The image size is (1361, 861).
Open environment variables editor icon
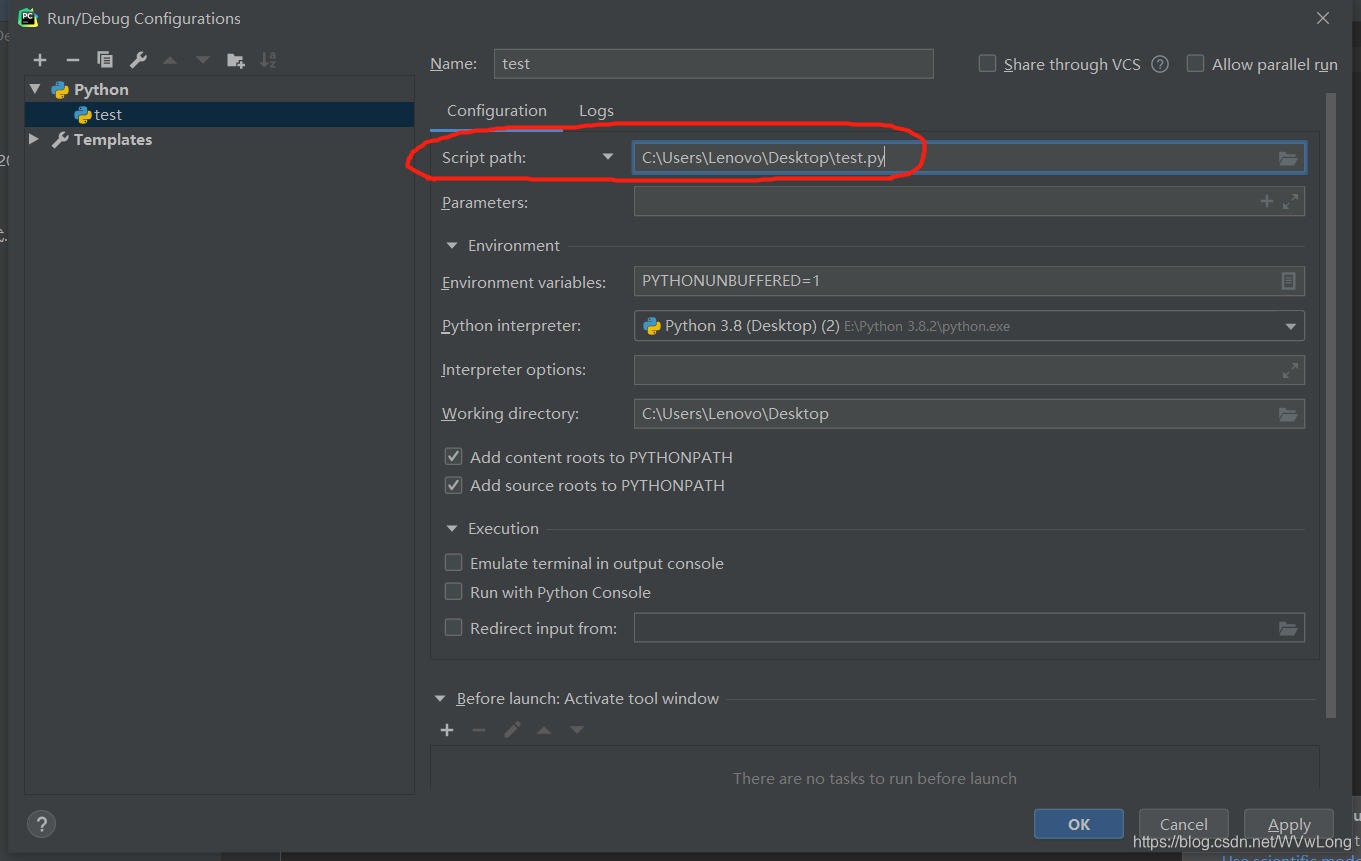(1288, 281)
